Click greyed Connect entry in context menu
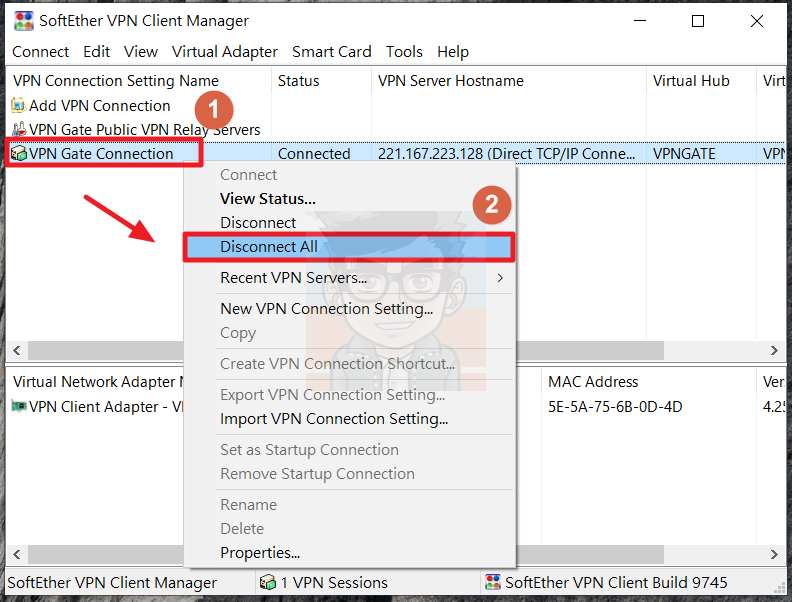792x602 pixels. [x=350, y=175]
